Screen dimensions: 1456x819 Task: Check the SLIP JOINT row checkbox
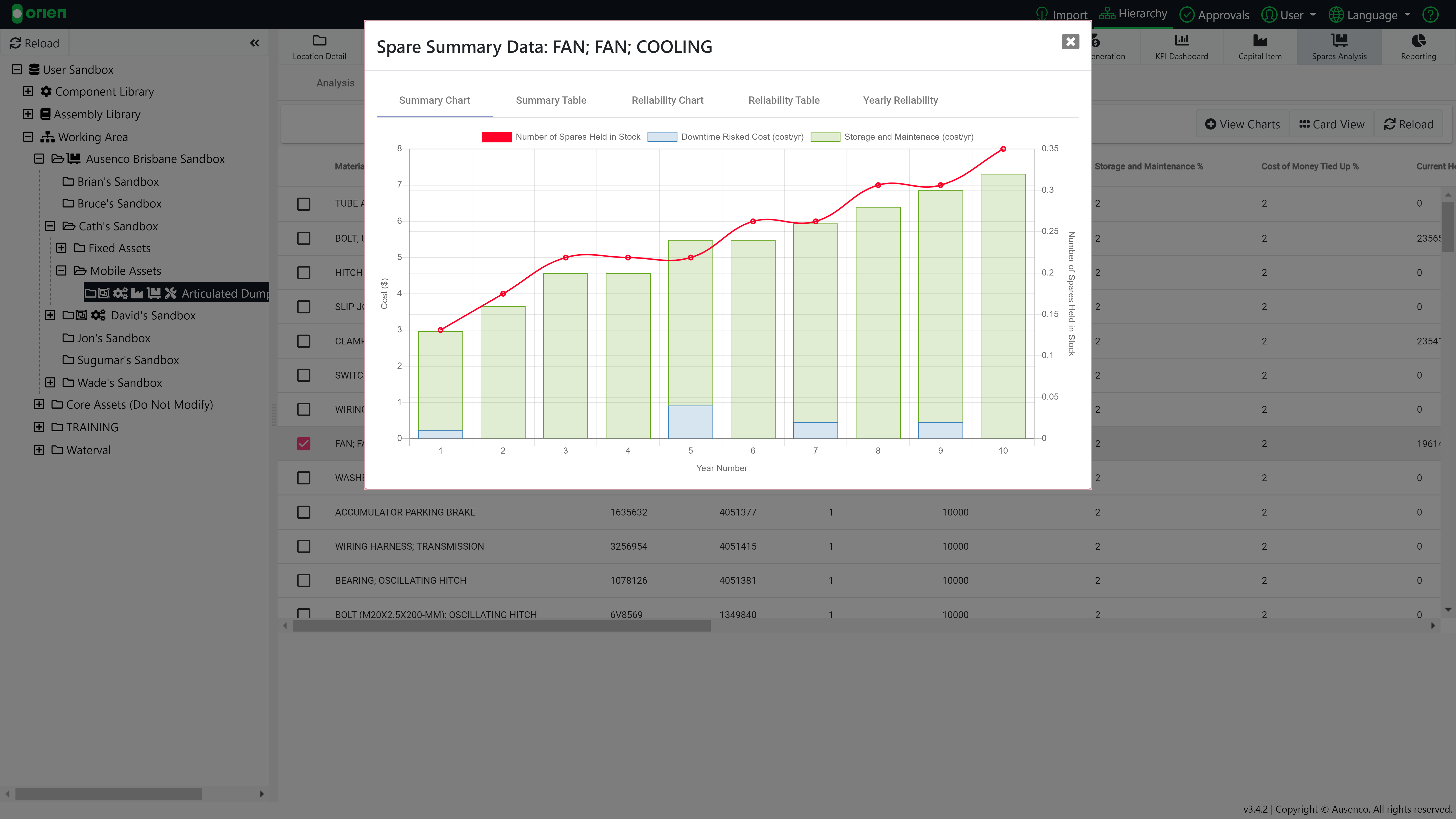click(303, 306)
